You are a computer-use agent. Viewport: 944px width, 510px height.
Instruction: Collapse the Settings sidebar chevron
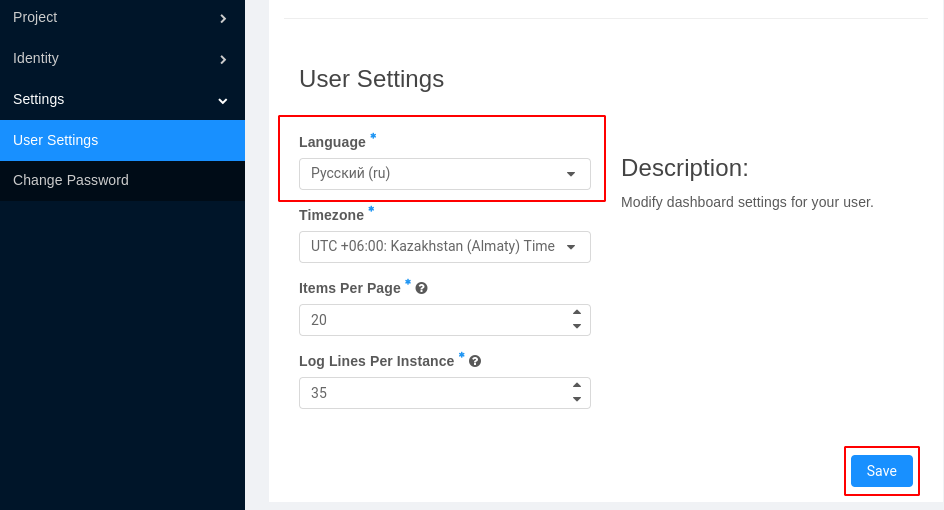(223, 101)
